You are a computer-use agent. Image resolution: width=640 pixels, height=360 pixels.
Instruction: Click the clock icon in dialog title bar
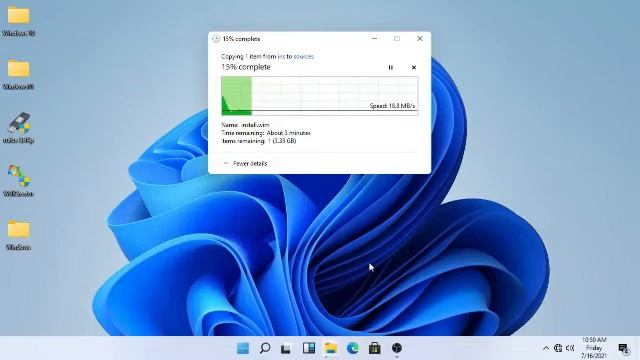pyautogui.click(x=216, y=39)
